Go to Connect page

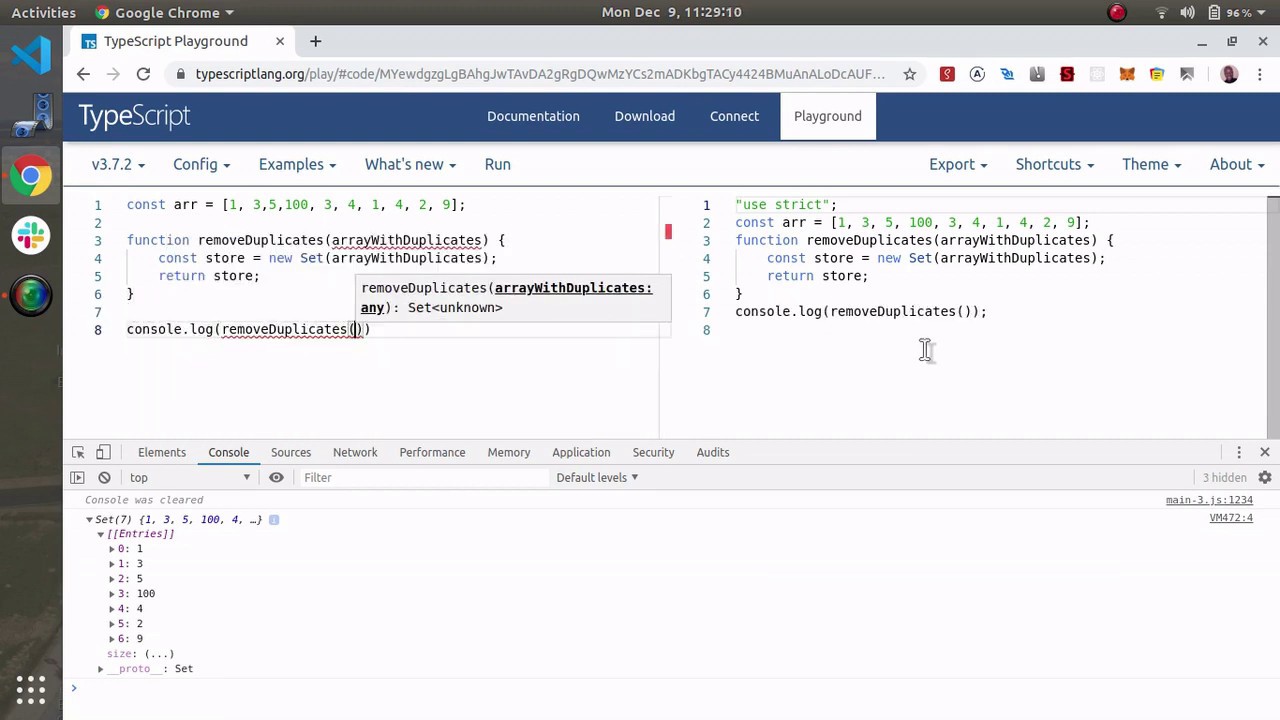point(734,116)
